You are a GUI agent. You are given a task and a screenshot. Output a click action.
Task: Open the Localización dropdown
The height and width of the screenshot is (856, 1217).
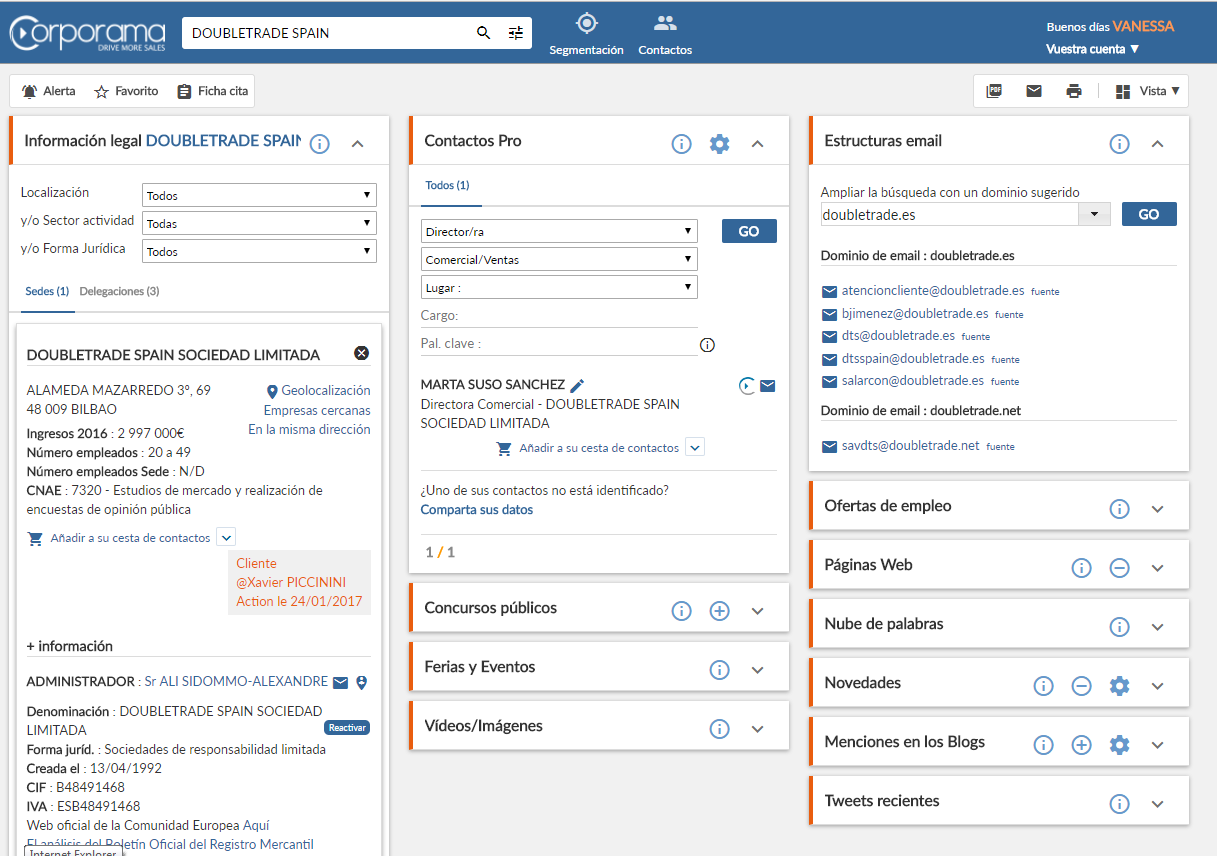[x=259, y=195]
